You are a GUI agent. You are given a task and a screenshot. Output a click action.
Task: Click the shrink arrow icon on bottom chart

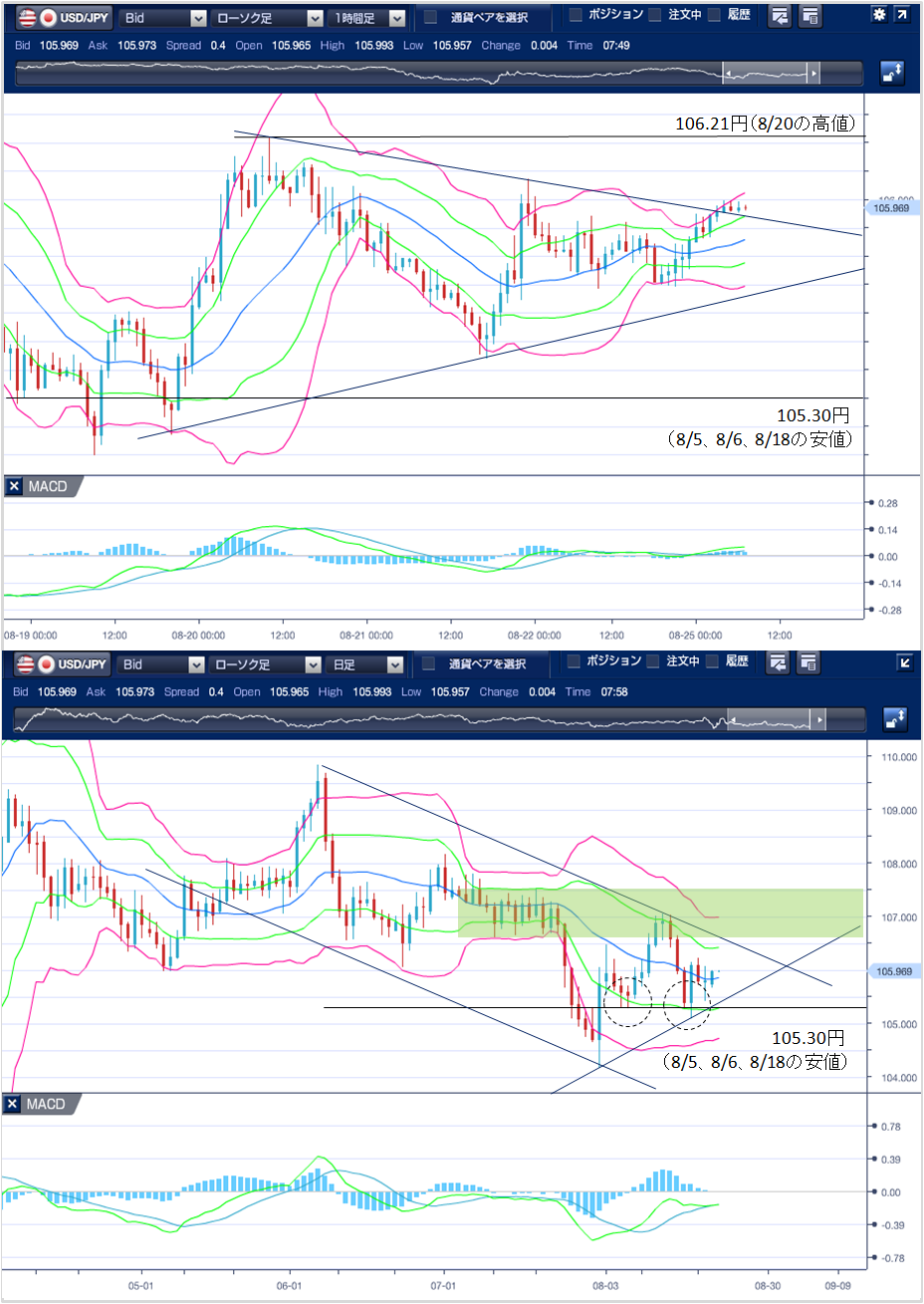pos(905,662)
